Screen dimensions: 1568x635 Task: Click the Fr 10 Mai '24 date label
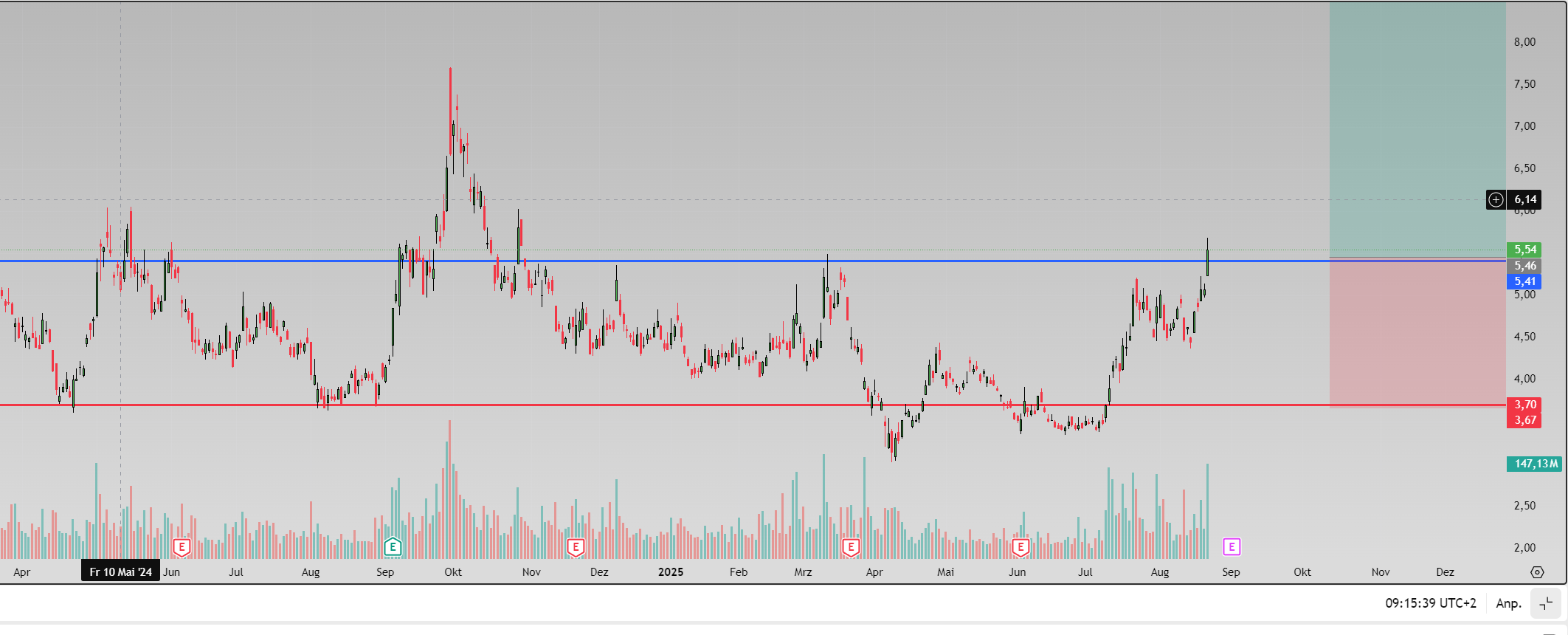(x=120, y=572)
